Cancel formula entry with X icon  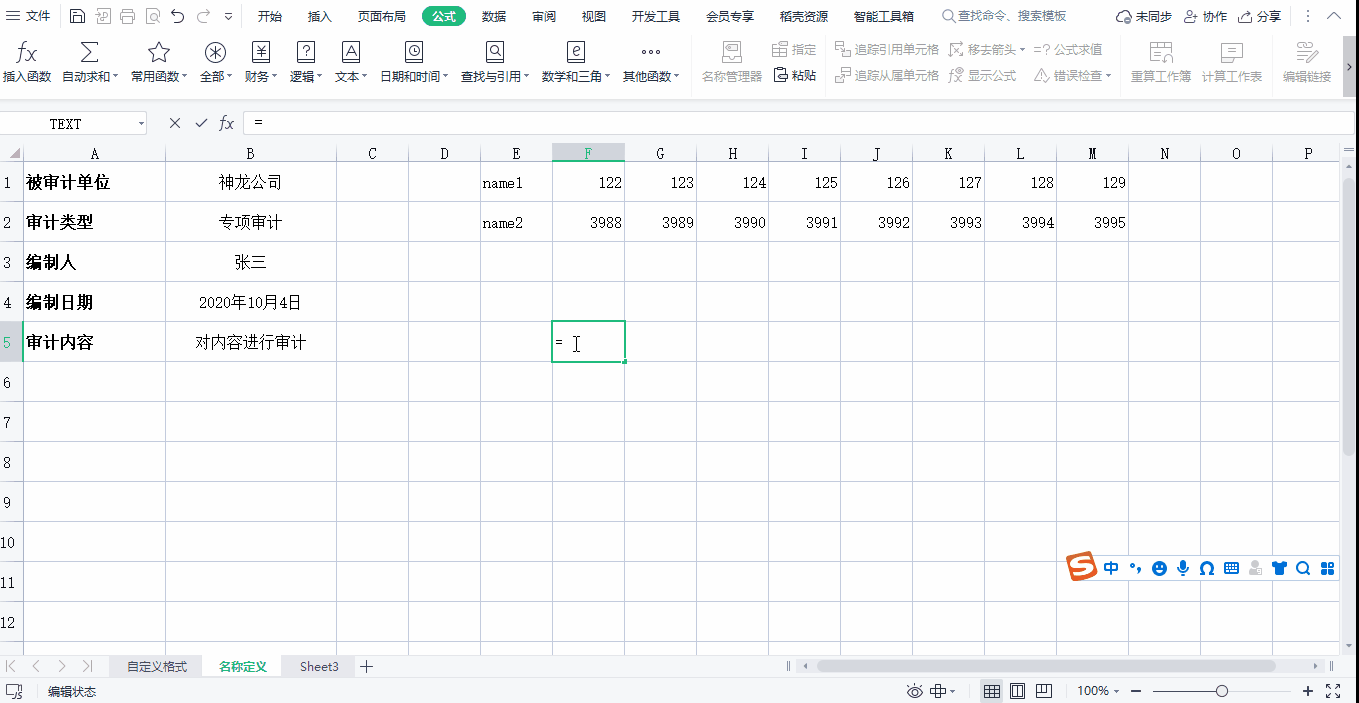coord(175,123)
